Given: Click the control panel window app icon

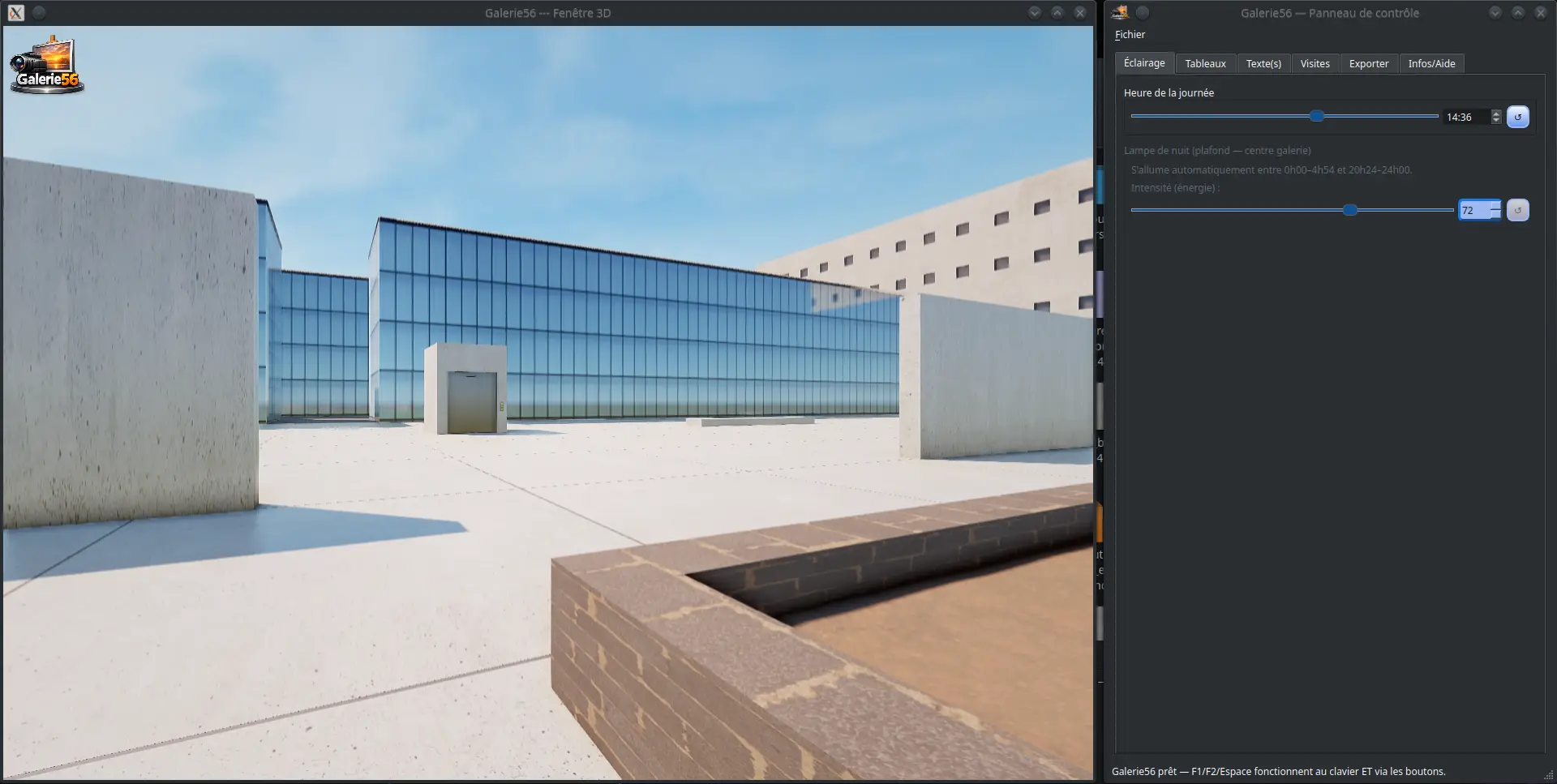Looking at the screenshot, I should (1120, 12).
